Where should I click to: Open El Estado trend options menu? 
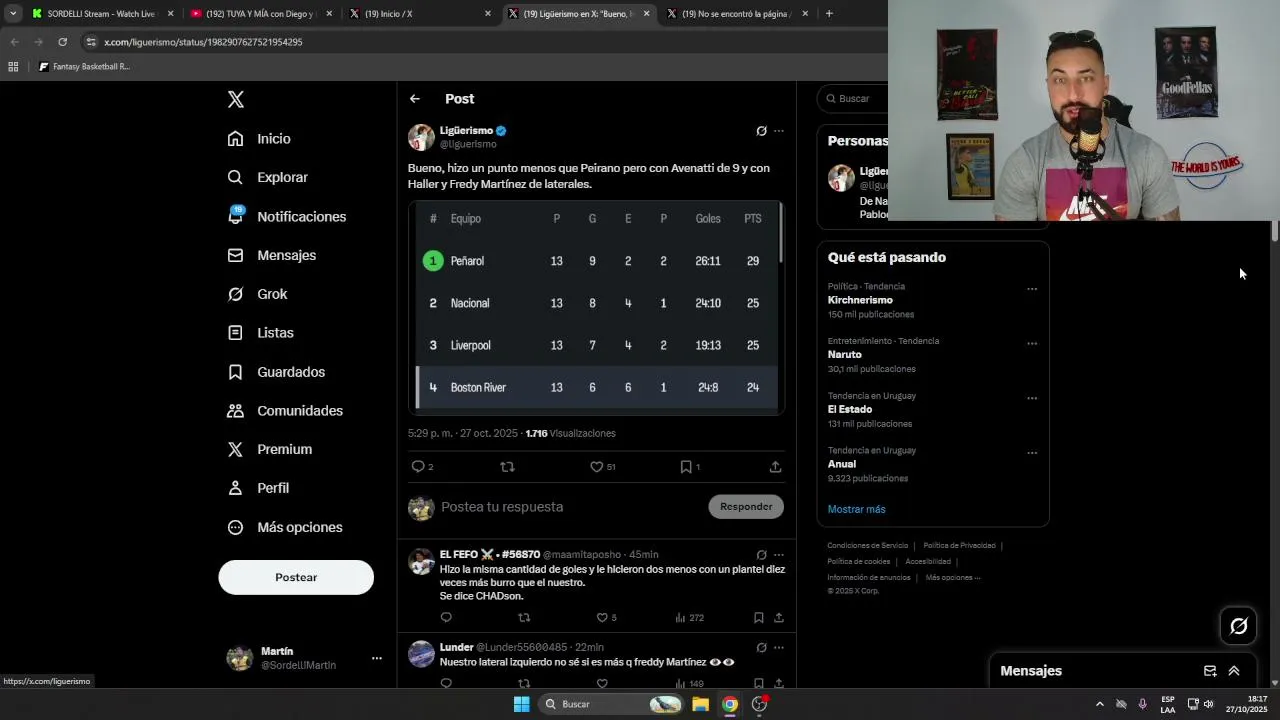point(1032,398)
